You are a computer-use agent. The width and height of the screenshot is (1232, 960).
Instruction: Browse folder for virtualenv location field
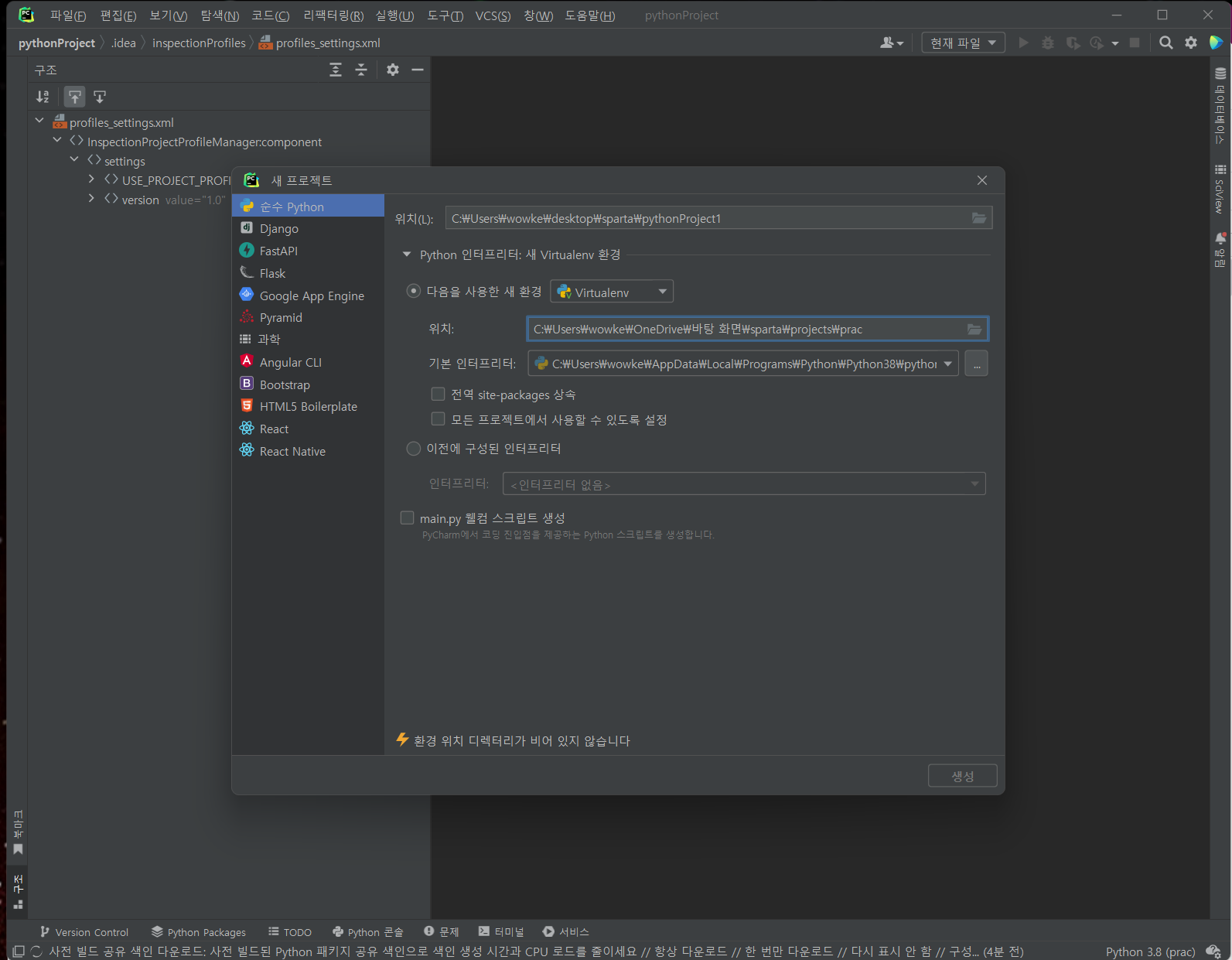point(974,330)
